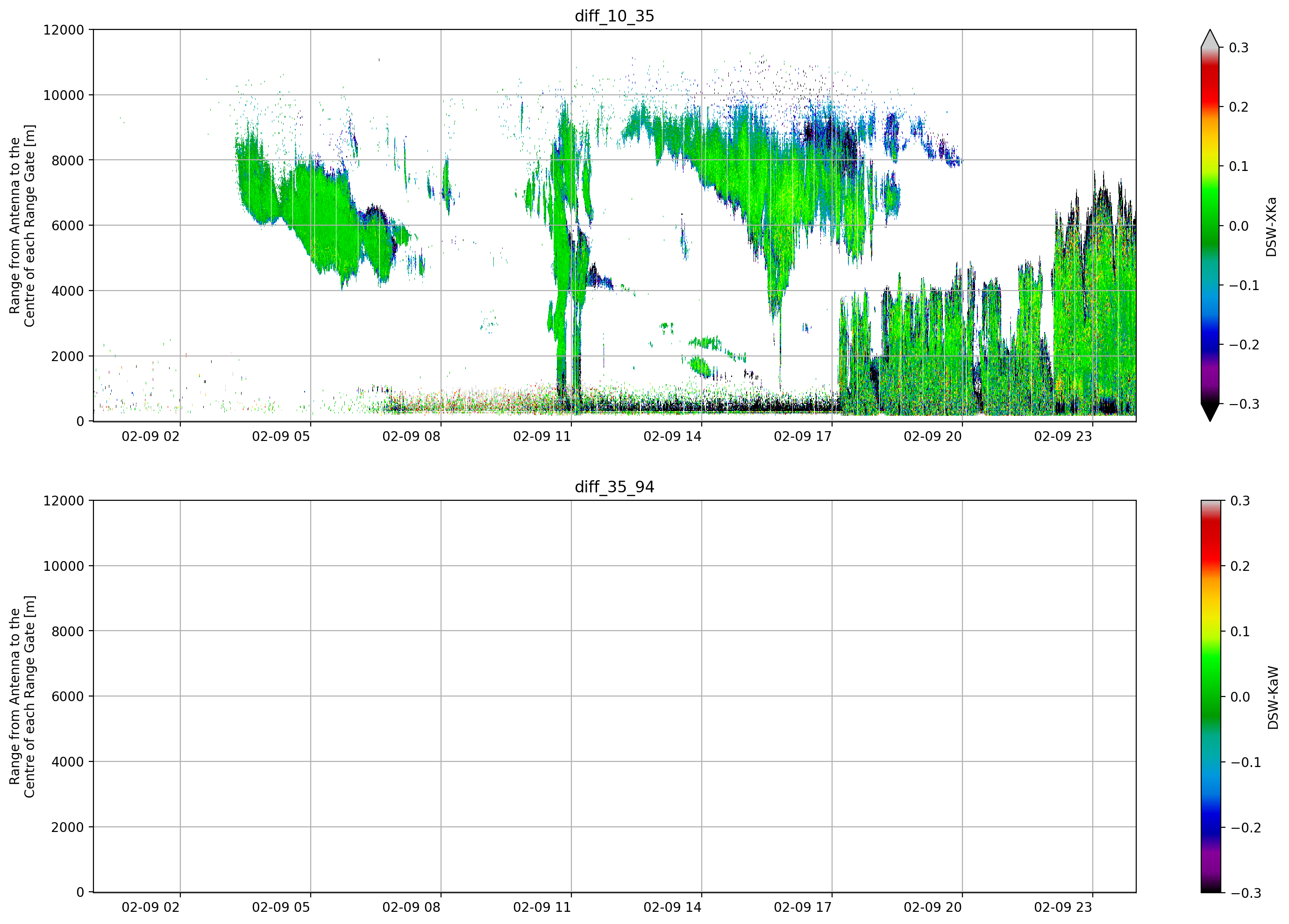The width and height of the screenshot is (1289, 924).
Task: Click the 02-09 02 tick label on the top plot
Action: (150, 436)
